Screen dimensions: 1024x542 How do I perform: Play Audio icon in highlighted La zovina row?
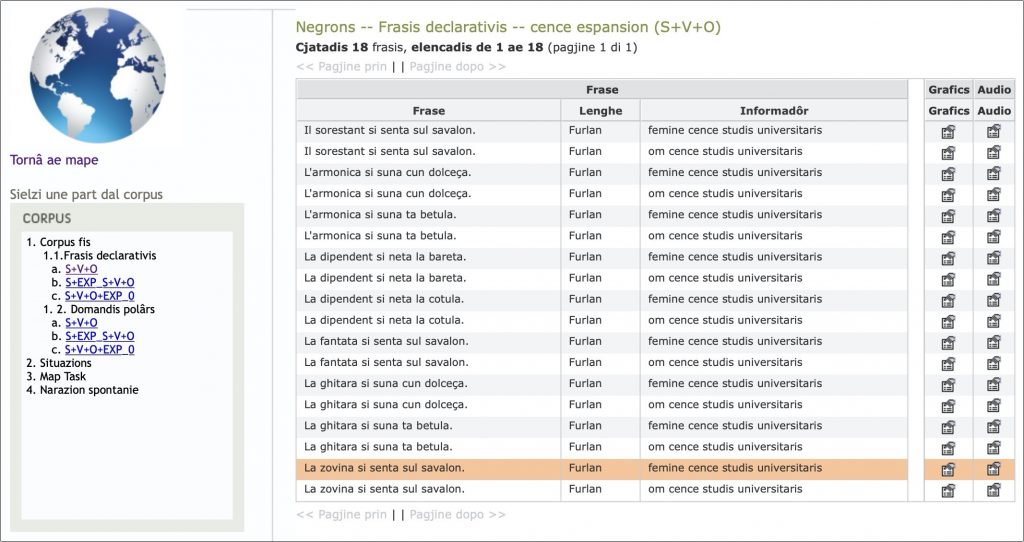[993, 469]
